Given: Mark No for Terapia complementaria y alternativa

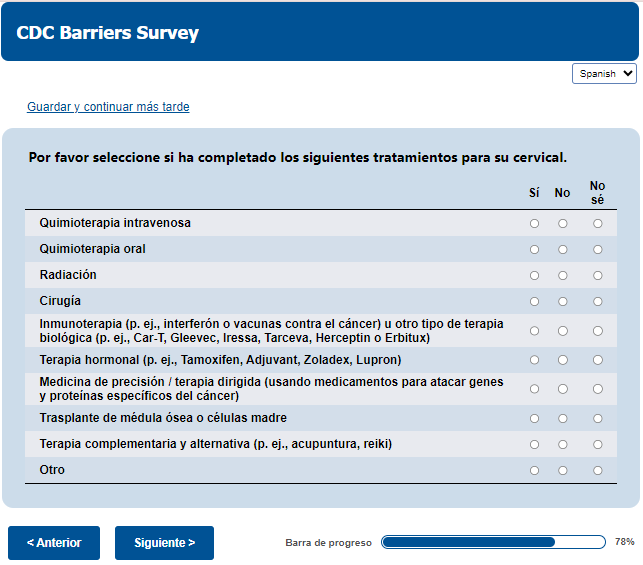Looking at the screenshot, I should coord(563,444).
